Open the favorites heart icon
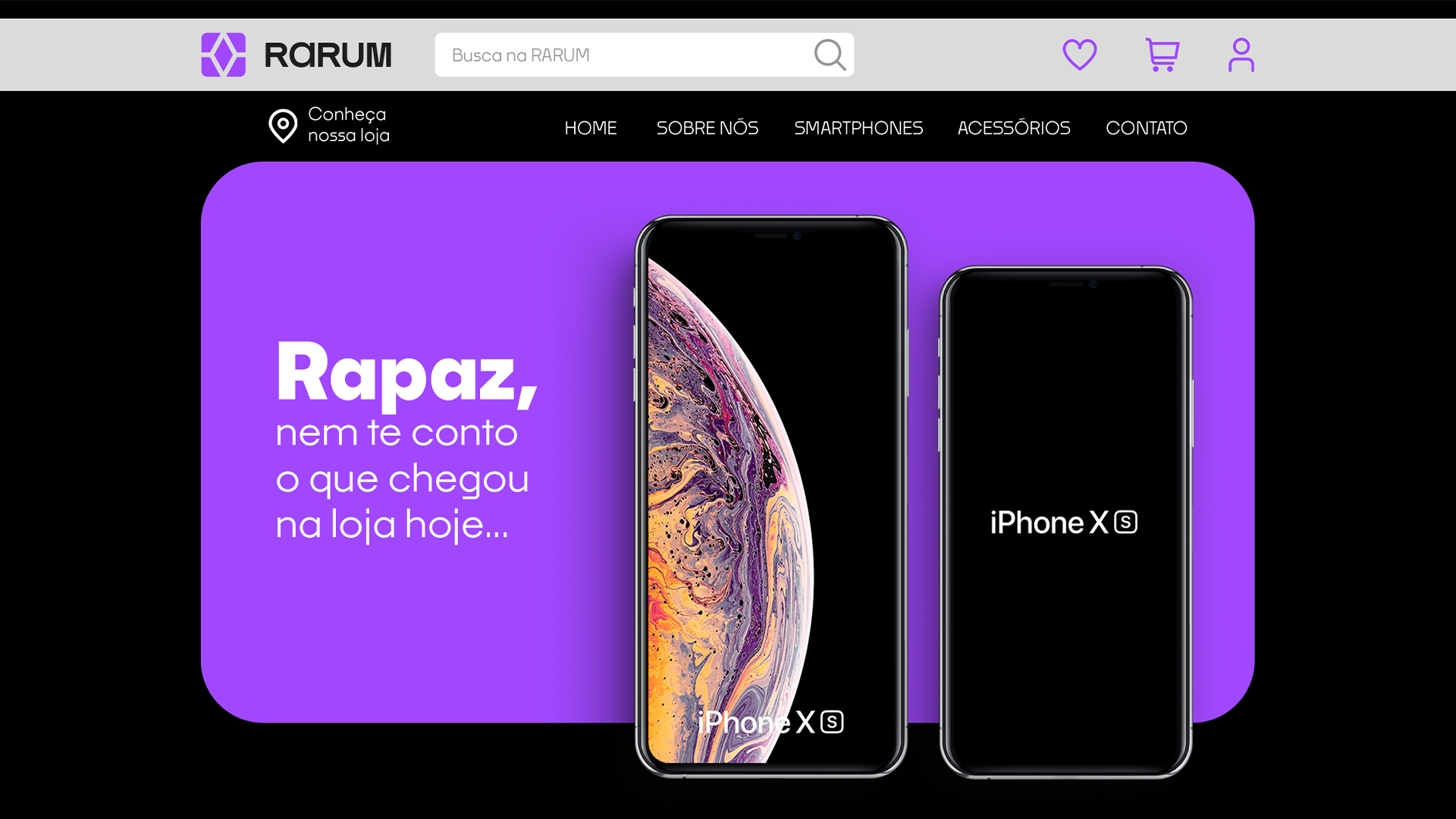The width and height of the screenshot is (1456, 819). [x=1079, y=55]
